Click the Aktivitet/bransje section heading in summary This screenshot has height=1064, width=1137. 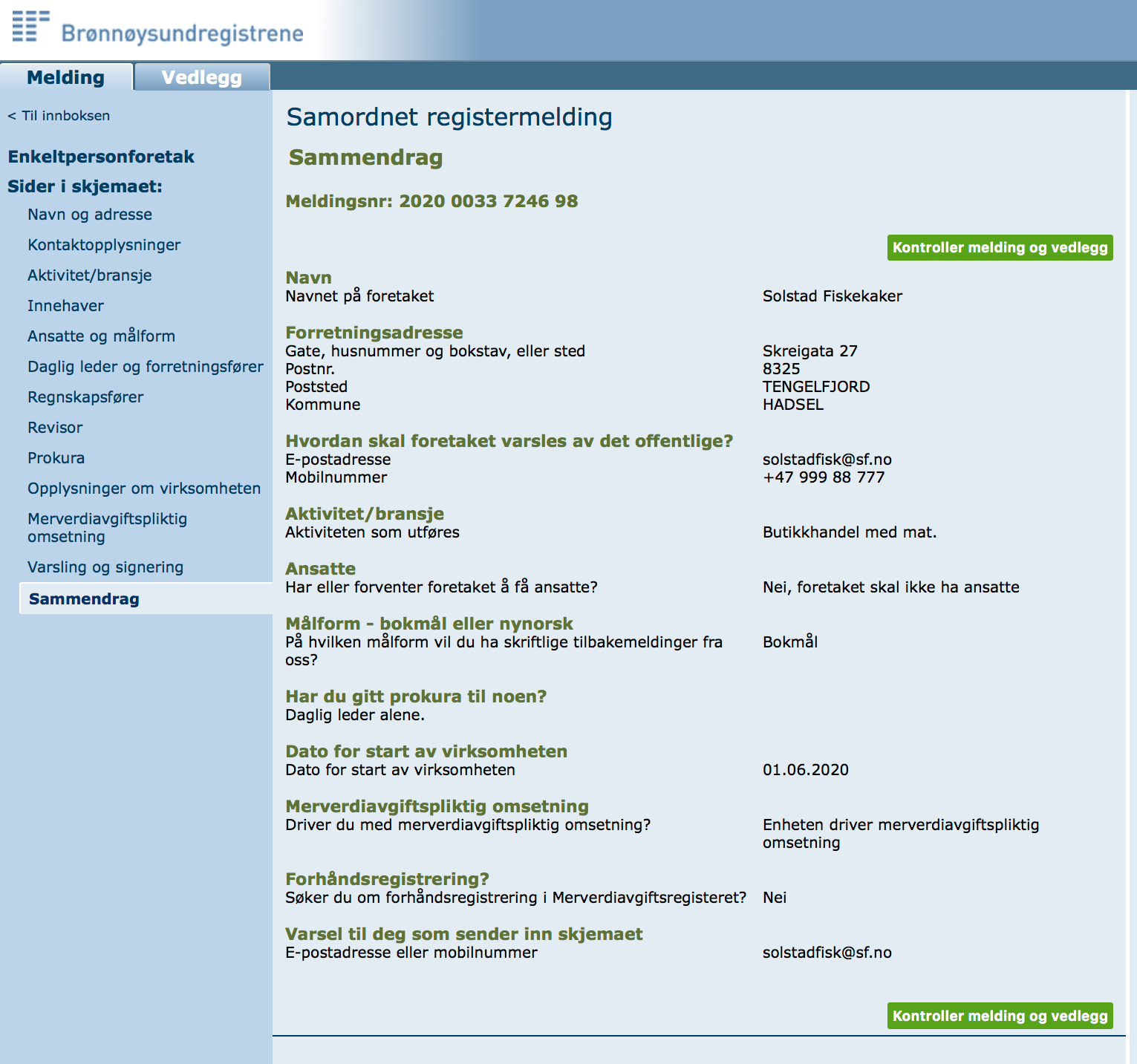pos(365,514)
